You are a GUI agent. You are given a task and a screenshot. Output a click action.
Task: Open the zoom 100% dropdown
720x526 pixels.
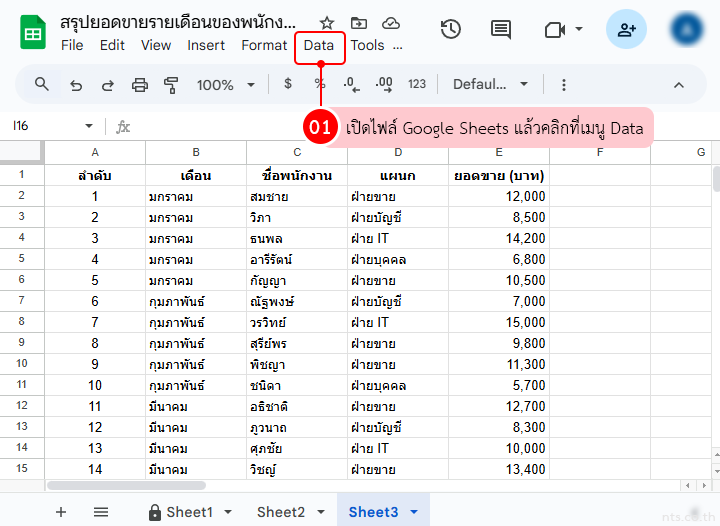coord(223,85)
